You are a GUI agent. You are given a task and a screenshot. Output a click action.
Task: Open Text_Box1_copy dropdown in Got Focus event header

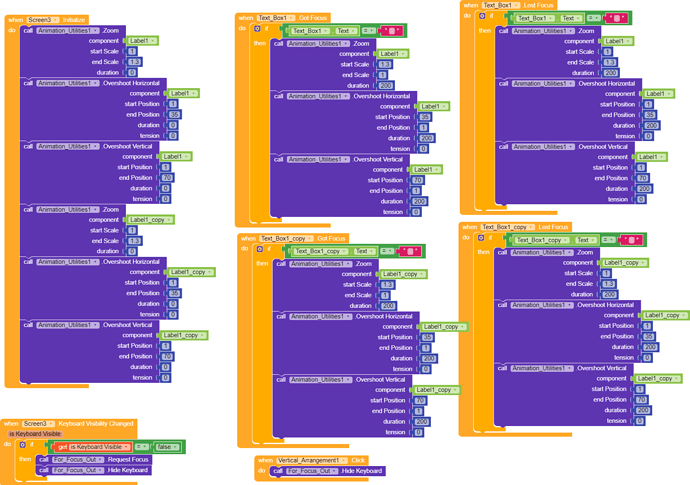coord(286,239)
